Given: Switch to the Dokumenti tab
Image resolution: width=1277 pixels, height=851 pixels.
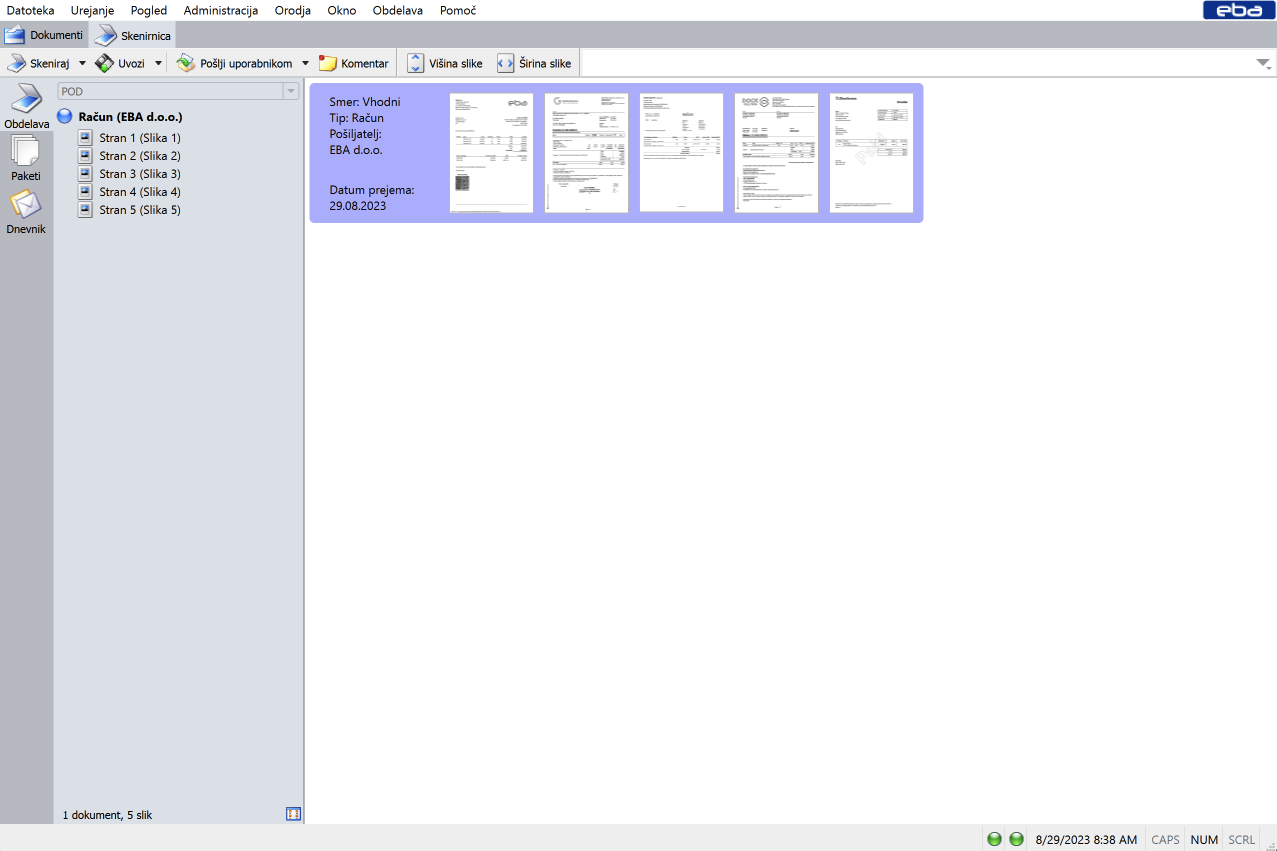Looking at the screenshot, I should [45, 35].
